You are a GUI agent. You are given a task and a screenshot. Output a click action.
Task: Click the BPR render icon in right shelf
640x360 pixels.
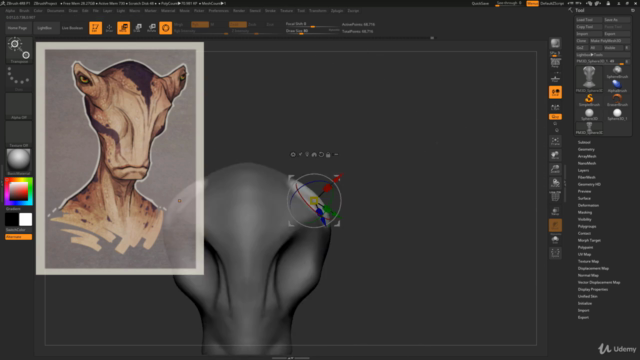[555, 43]
